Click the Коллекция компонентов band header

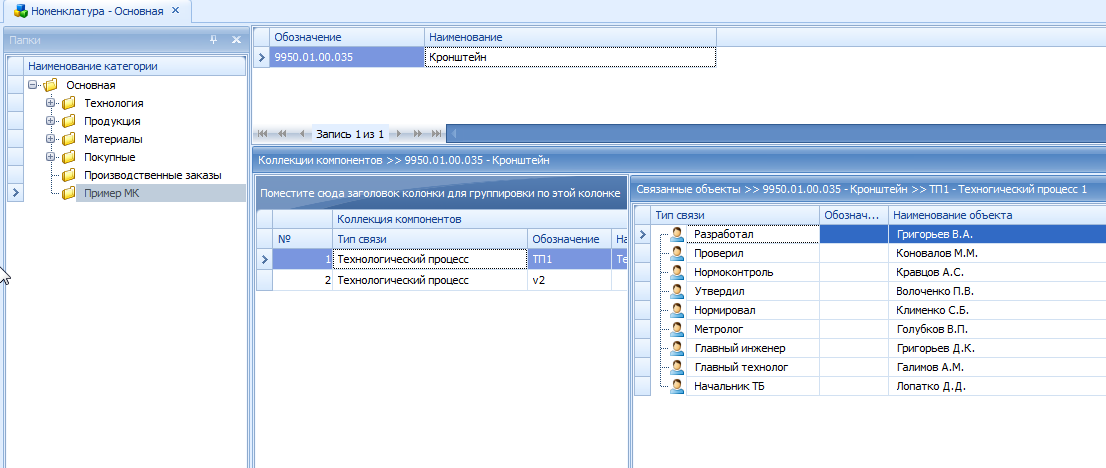click(x=480, y=220)
